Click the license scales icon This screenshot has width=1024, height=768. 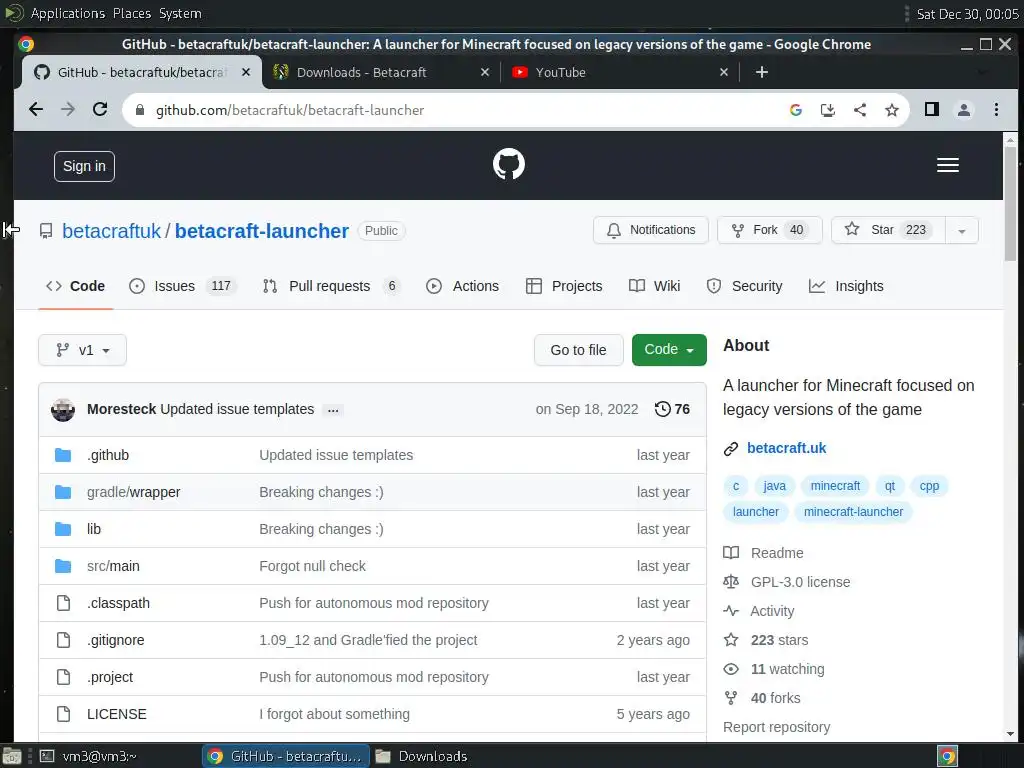click(x=731, y=582)
